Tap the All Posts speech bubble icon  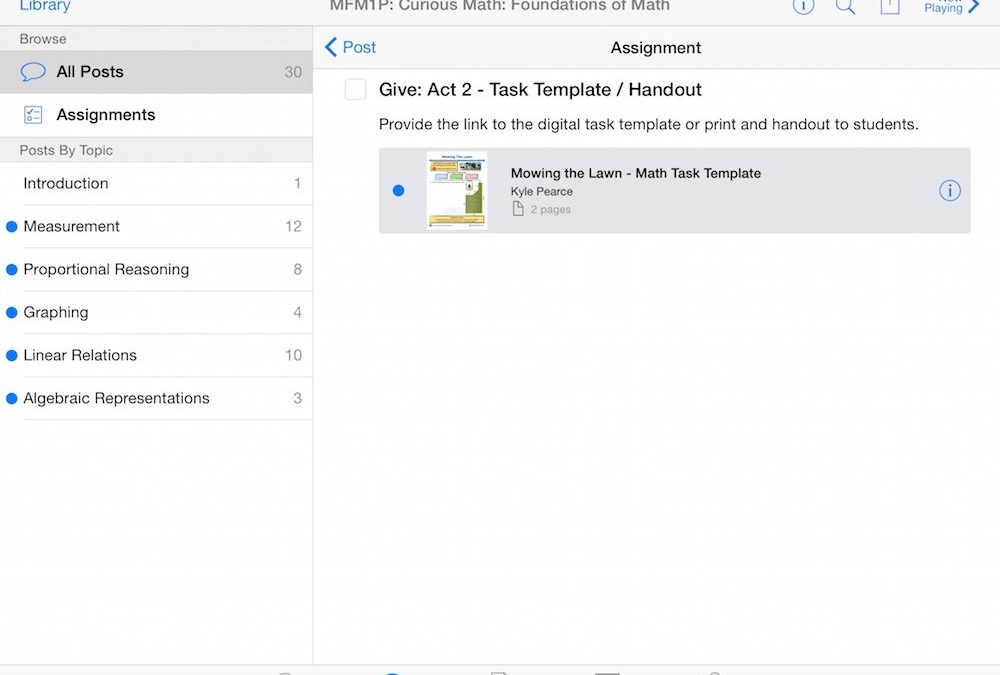tap(34, 72)
